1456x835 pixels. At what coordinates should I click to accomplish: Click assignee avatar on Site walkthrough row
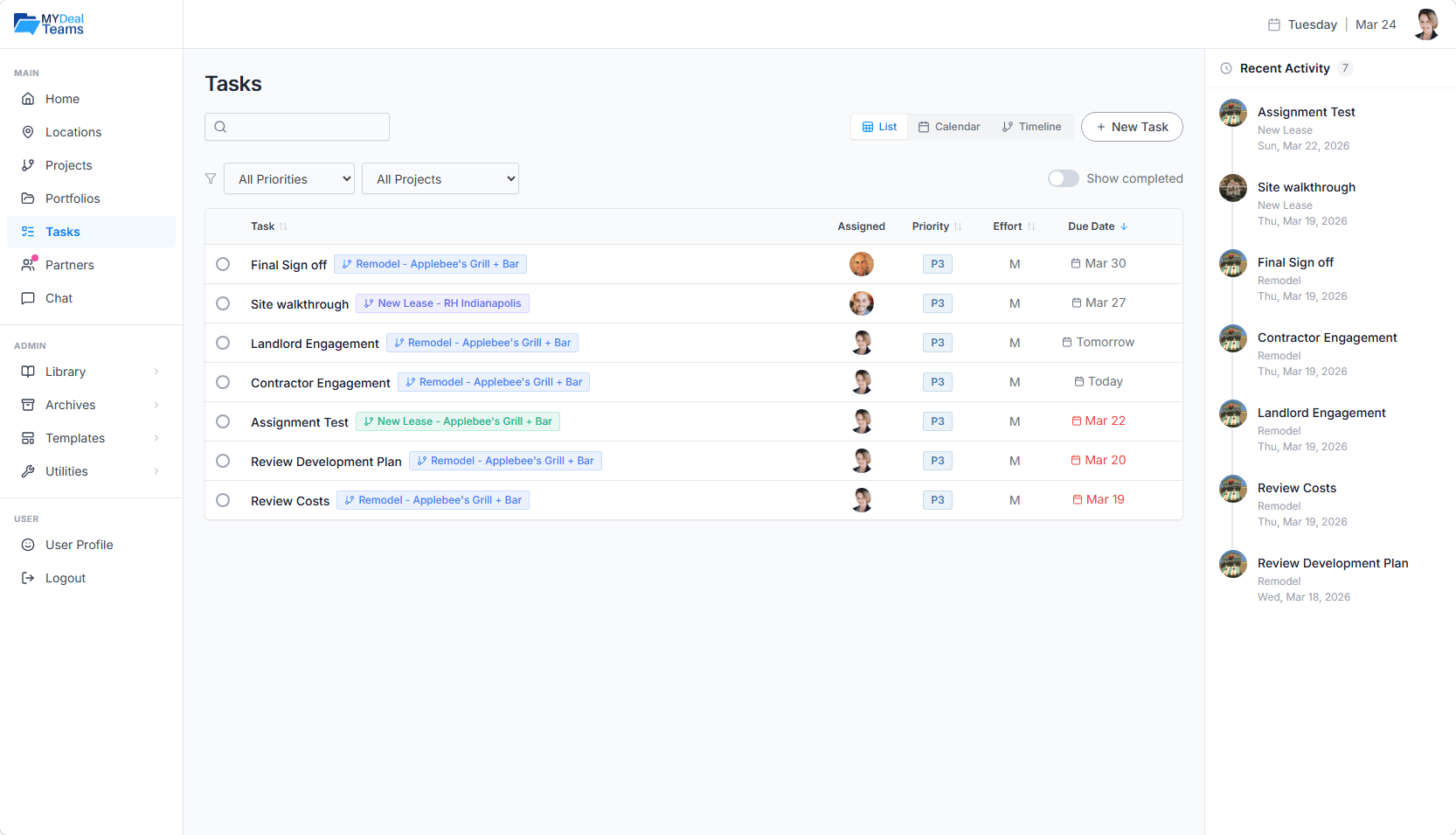click(x=862, y=303)
